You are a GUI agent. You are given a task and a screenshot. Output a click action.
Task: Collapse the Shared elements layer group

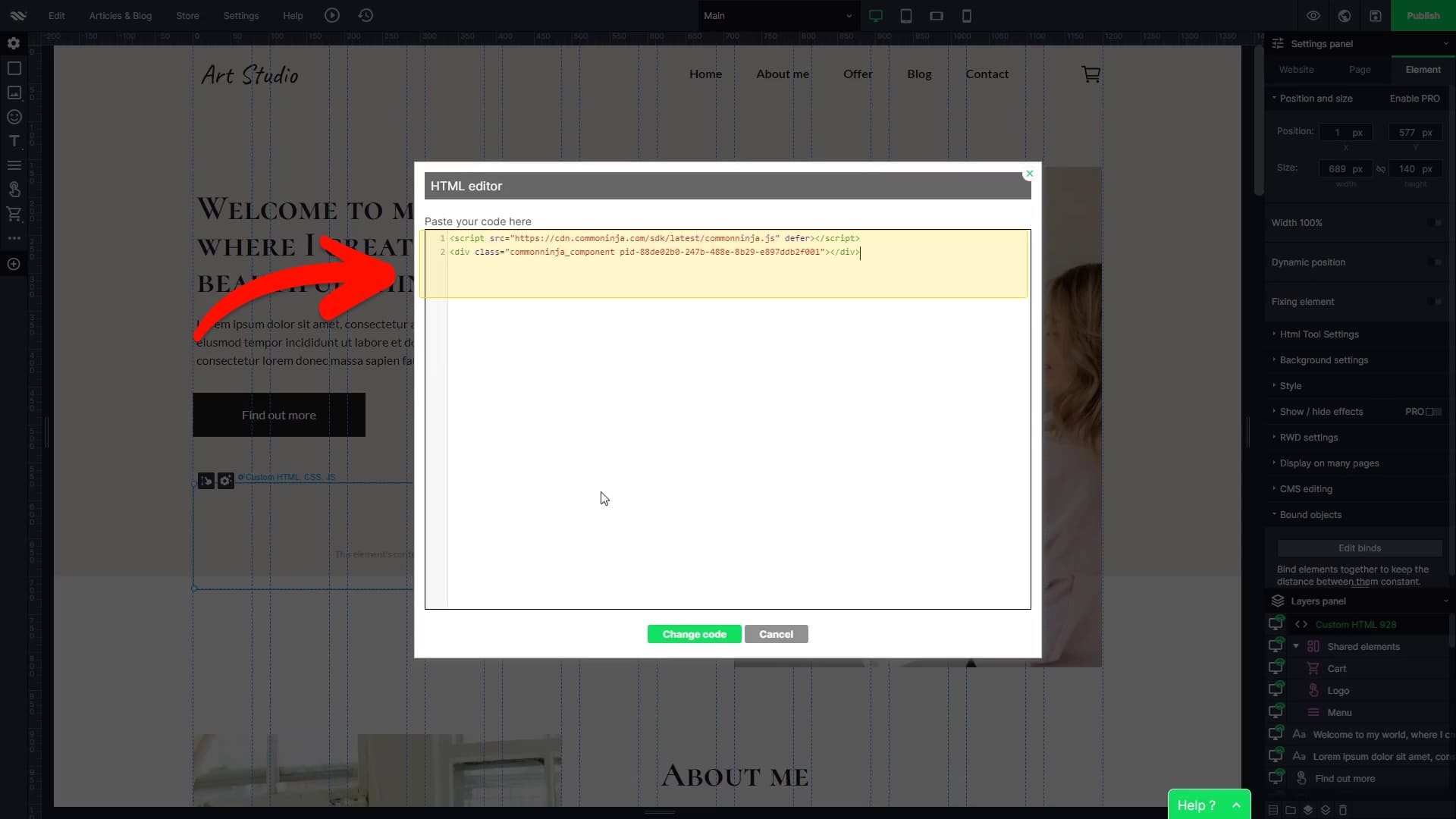click(x=1296, y=646)
